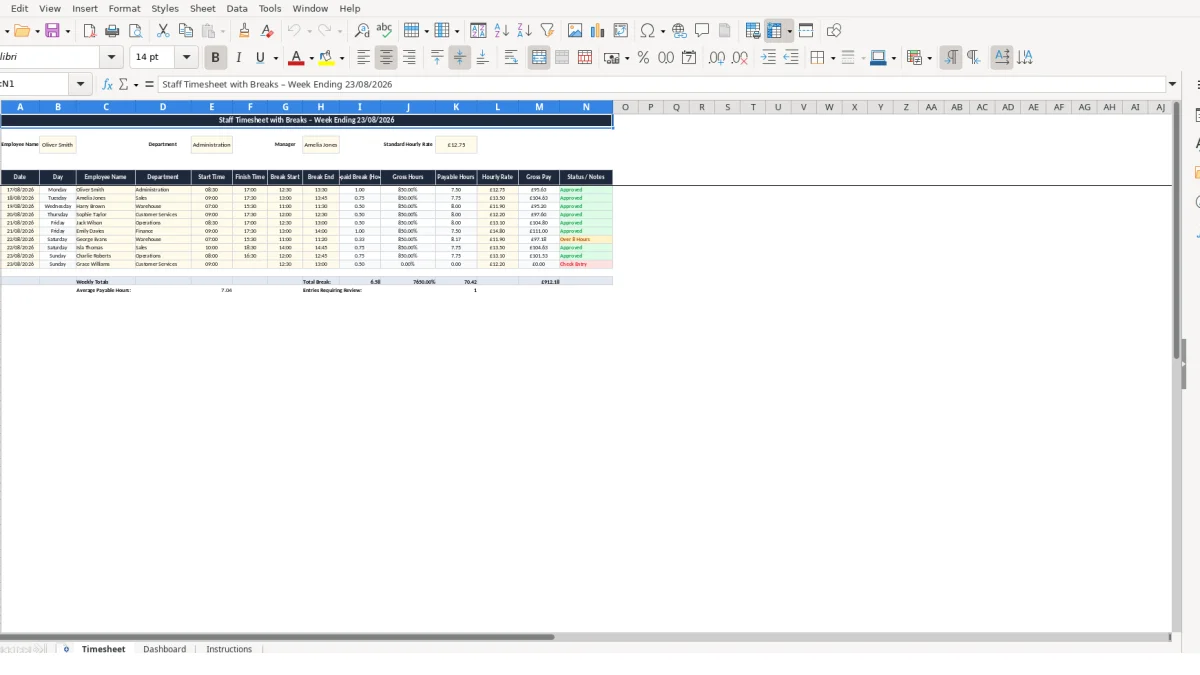Apply the yellow highlighting color
1200x675 pixels.
pyautogui.click(x=326, y=58)
